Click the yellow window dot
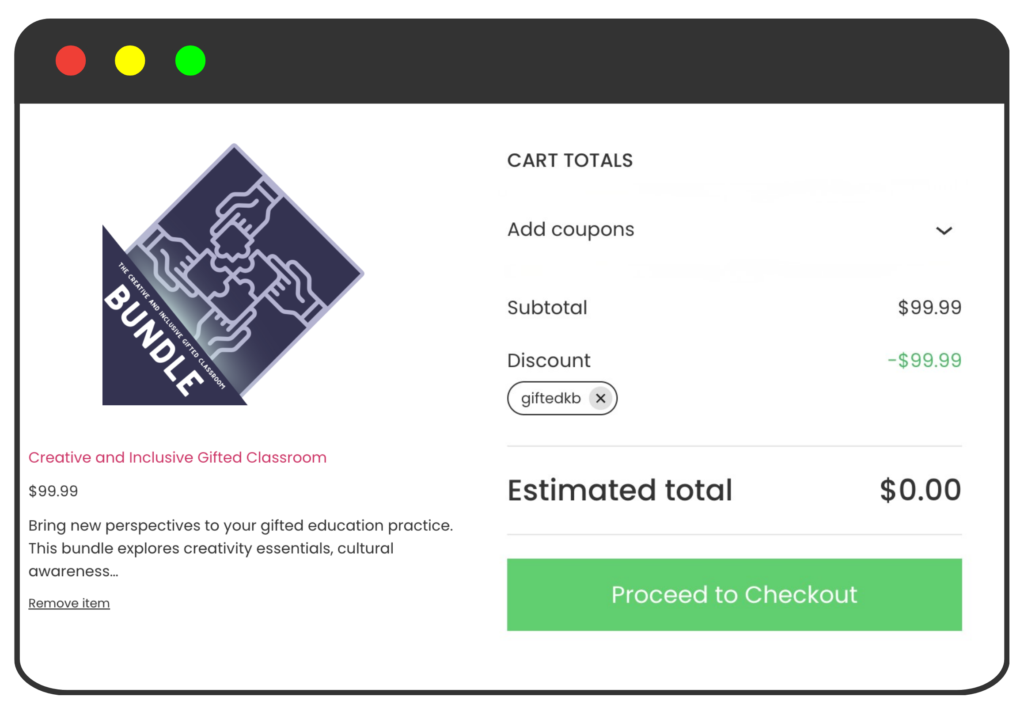This screenshot has width=1024, height=704. [130, 61]
